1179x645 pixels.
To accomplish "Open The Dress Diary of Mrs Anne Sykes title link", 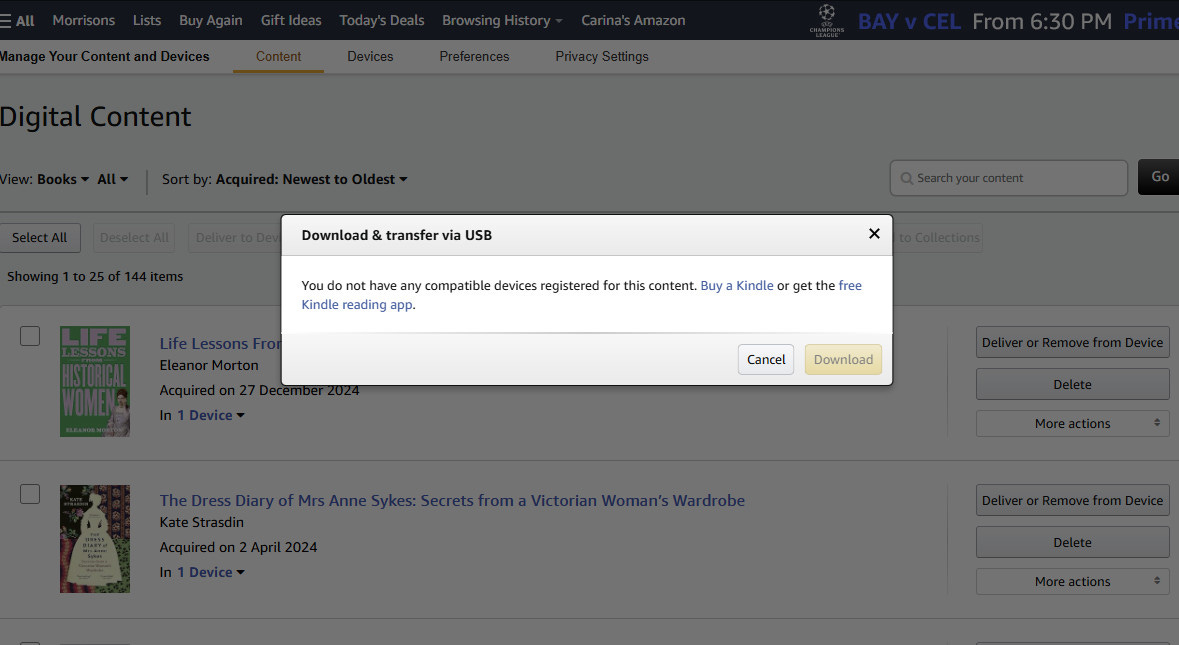I will [x=452, y=501].
